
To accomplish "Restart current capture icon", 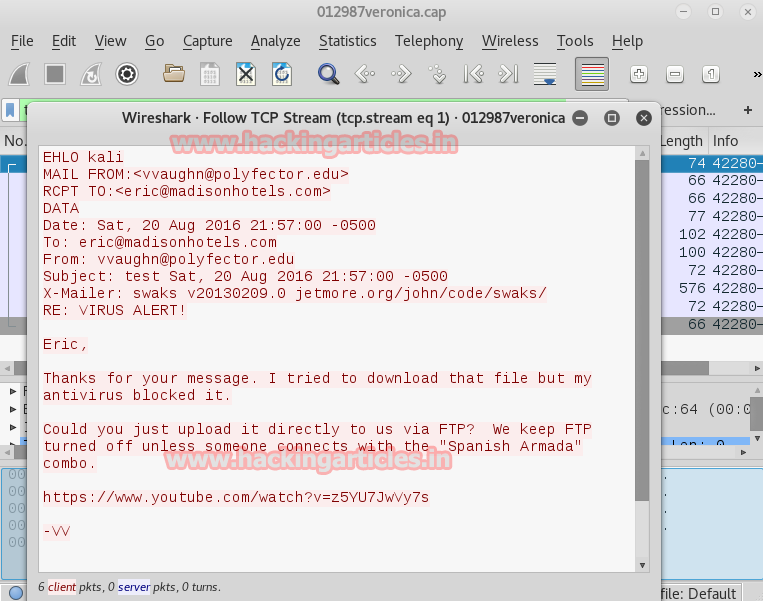I will coord(91,74).
